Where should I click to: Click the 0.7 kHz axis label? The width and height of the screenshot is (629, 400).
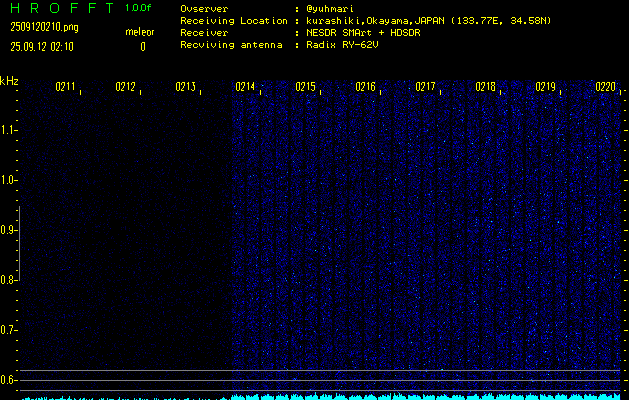[x=8, y=330]
